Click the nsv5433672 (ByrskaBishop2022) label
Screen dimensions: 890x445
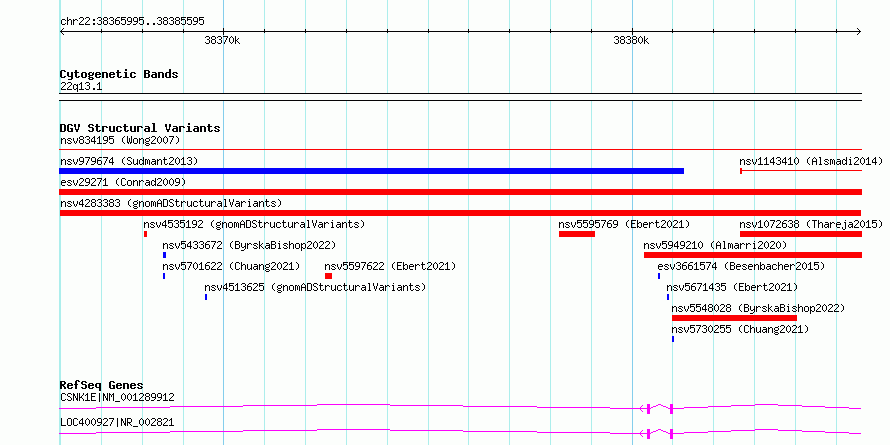pyautogui.click(x=249, y=245)
